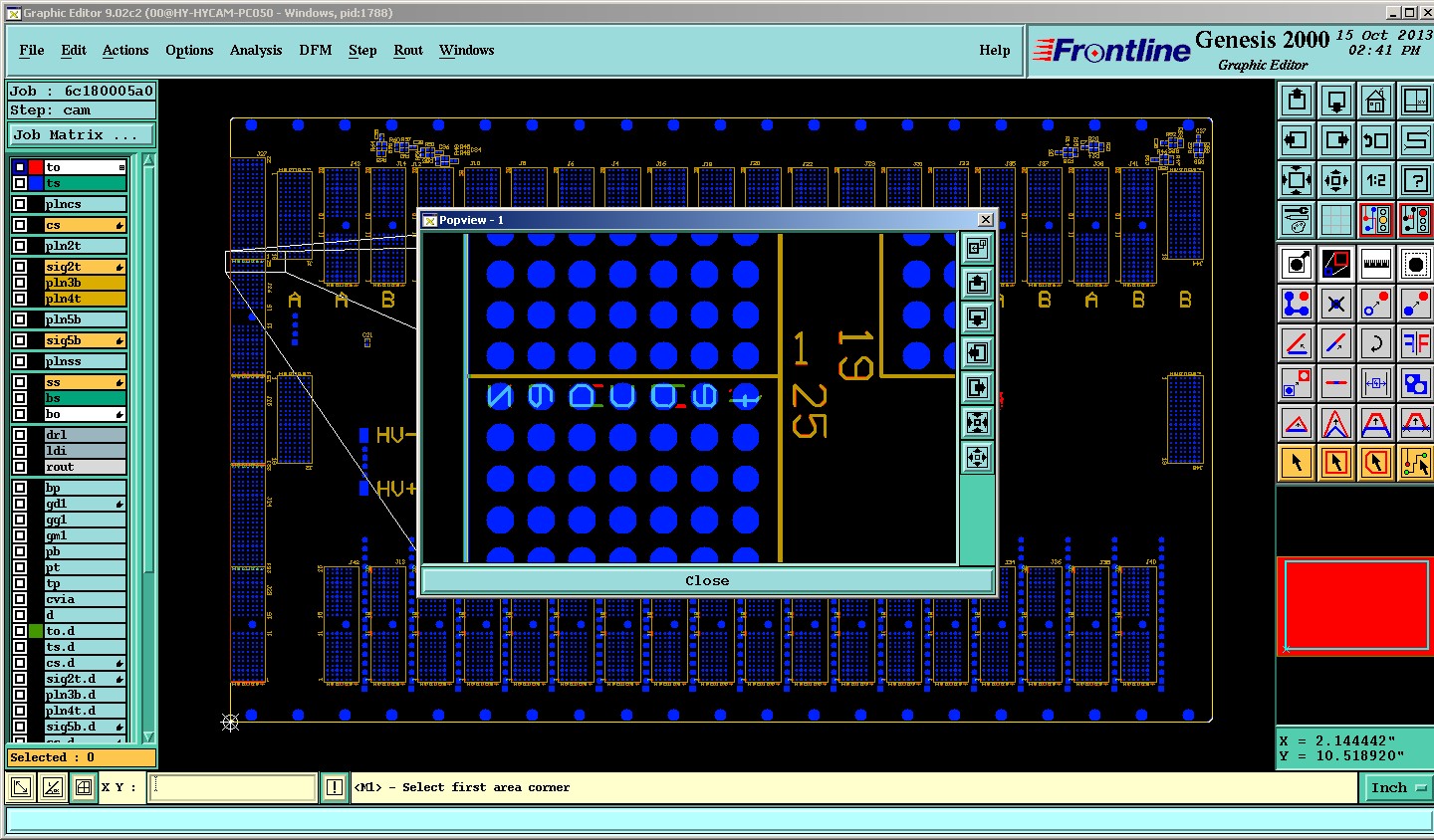Click pan up icon in Popview window
Viewport: 1434px width, 840px height.
(x=978, y=284)
